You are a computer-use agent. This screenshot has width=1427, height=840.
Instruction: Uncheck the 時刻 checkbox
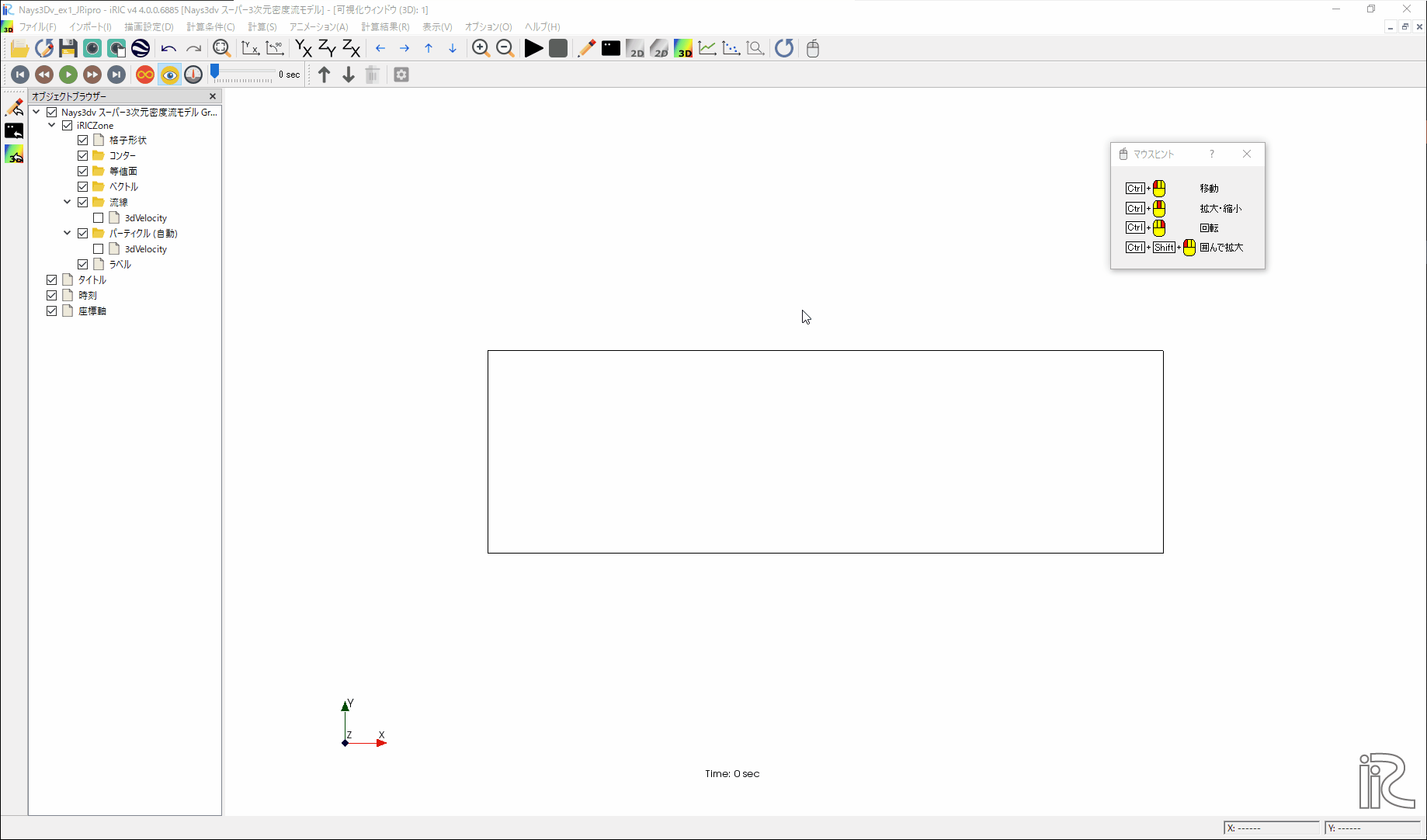52,296
